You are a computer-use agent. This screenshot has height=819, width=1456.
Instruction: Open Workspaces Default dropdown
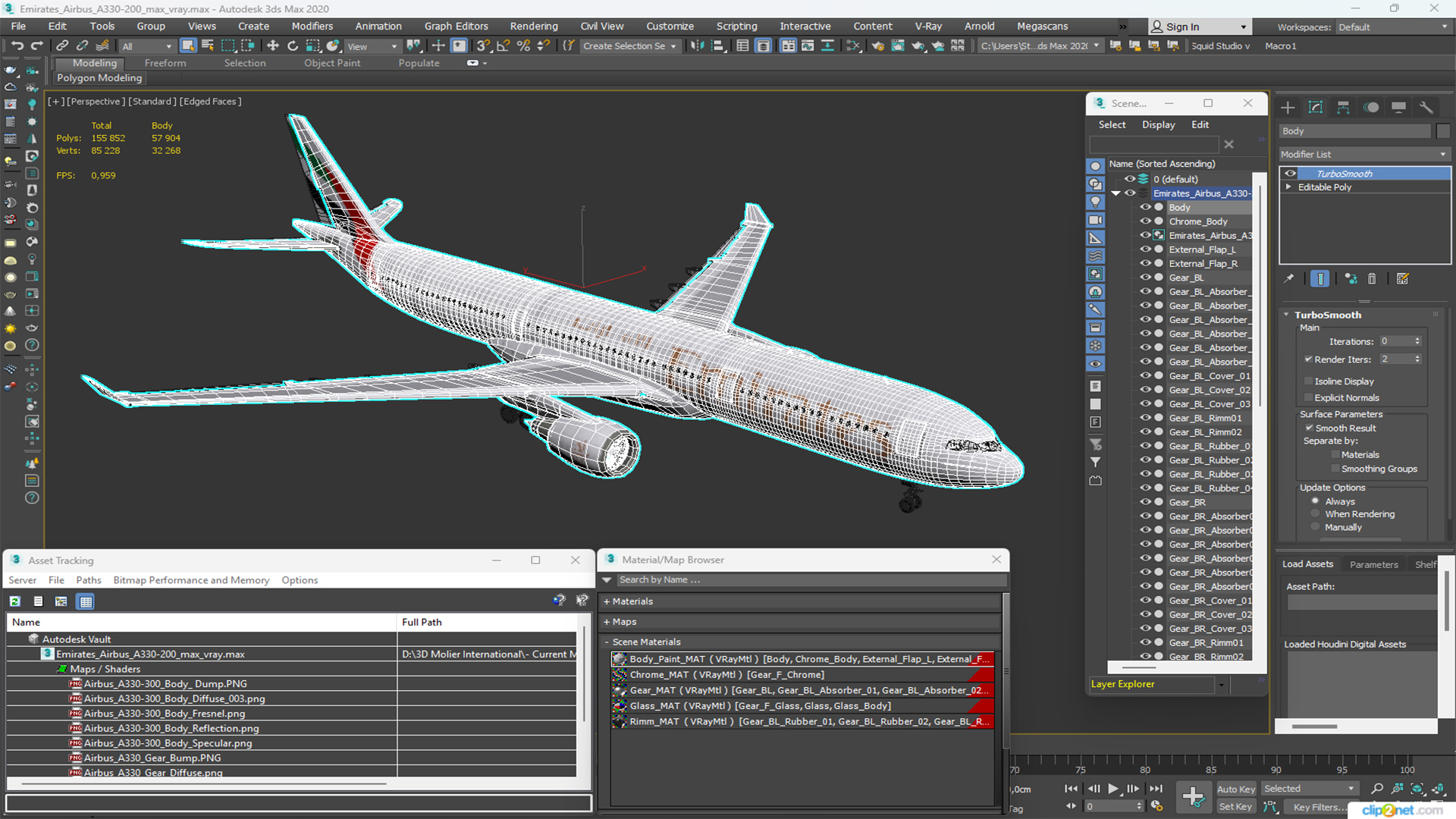coord(1392,27)
